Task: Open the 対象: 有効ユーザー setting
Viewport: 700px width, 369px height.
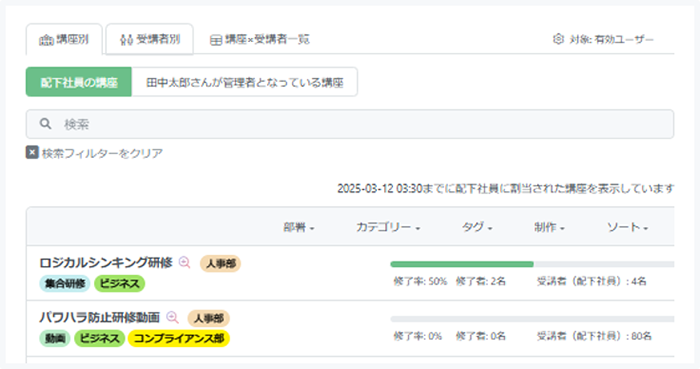Action: pos(603,39)
